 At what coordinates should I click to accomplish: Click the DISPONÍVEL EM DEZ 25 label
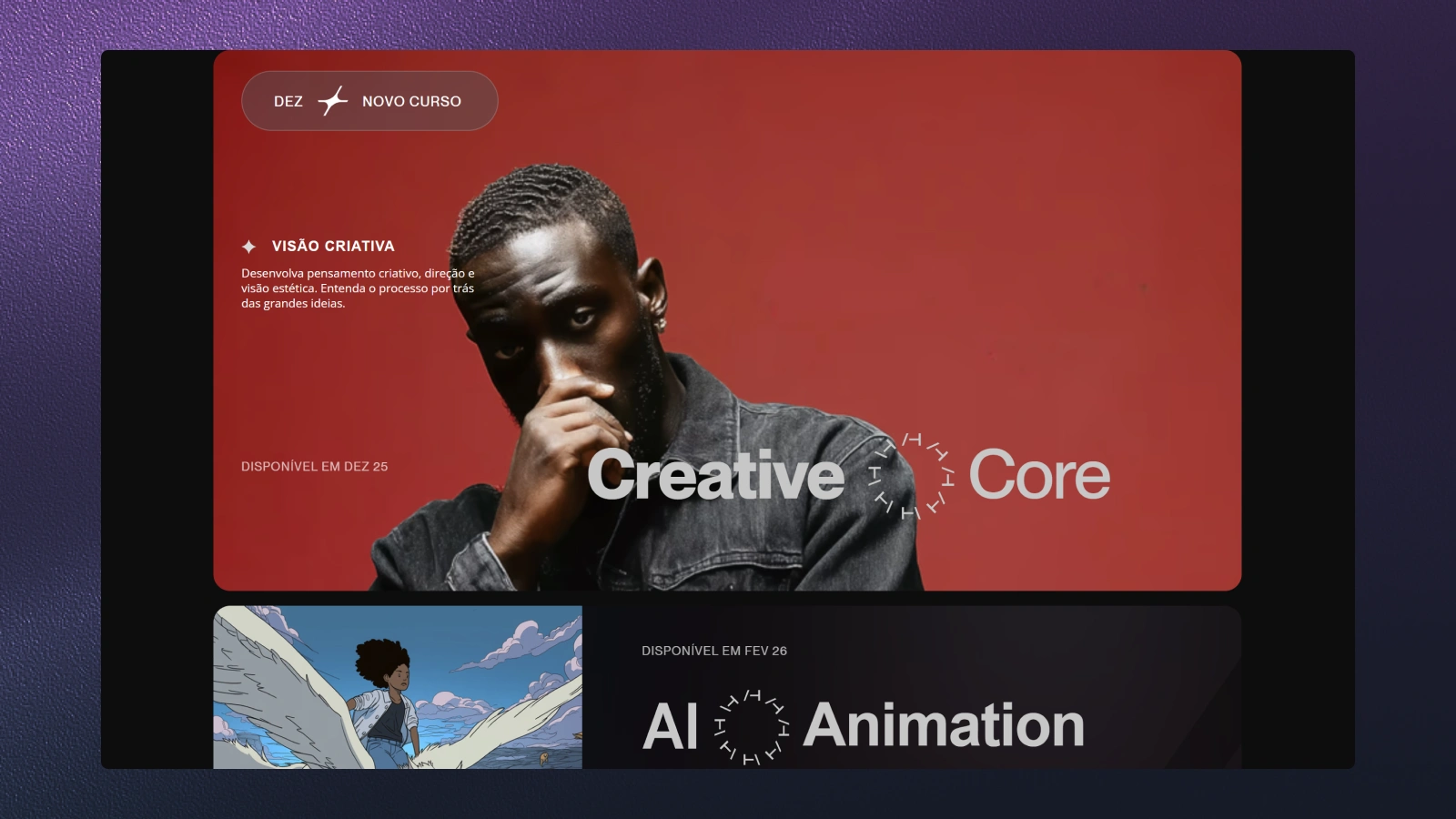(314, 466)
